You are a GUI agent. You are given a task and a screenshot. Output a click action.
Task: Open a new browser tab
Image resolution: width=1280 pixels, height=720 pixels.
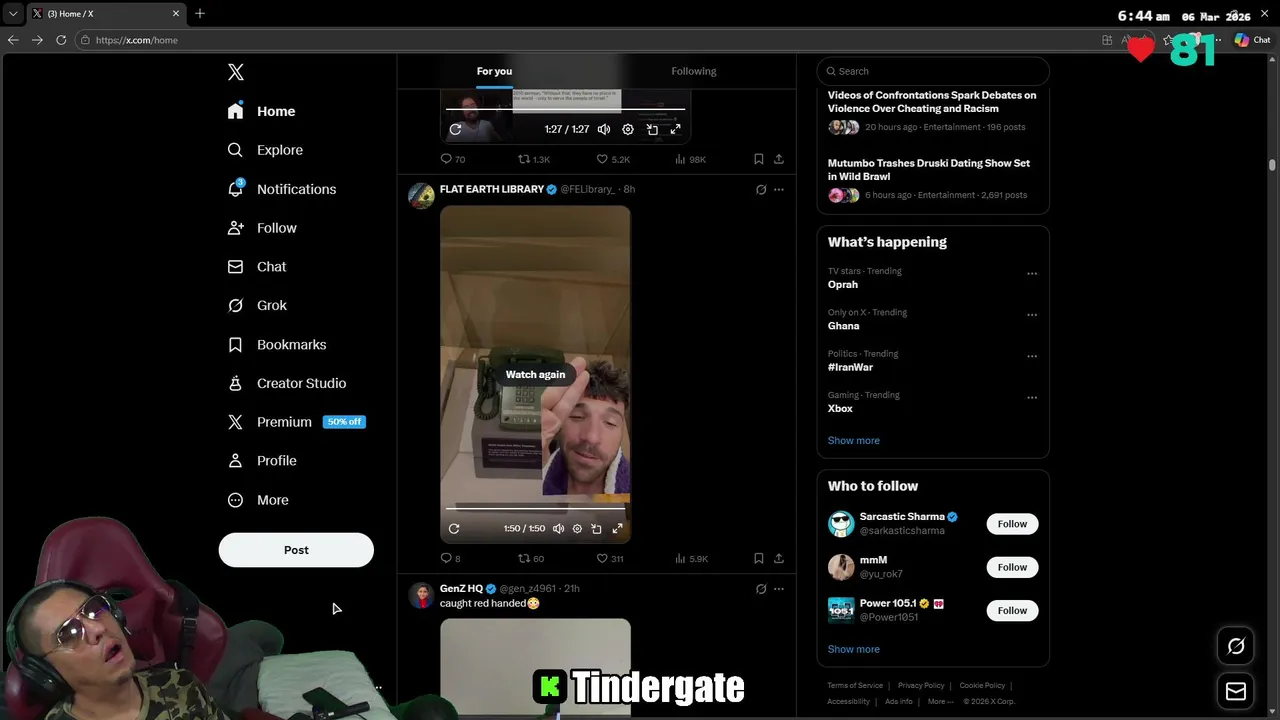click(x=200, y=13)
